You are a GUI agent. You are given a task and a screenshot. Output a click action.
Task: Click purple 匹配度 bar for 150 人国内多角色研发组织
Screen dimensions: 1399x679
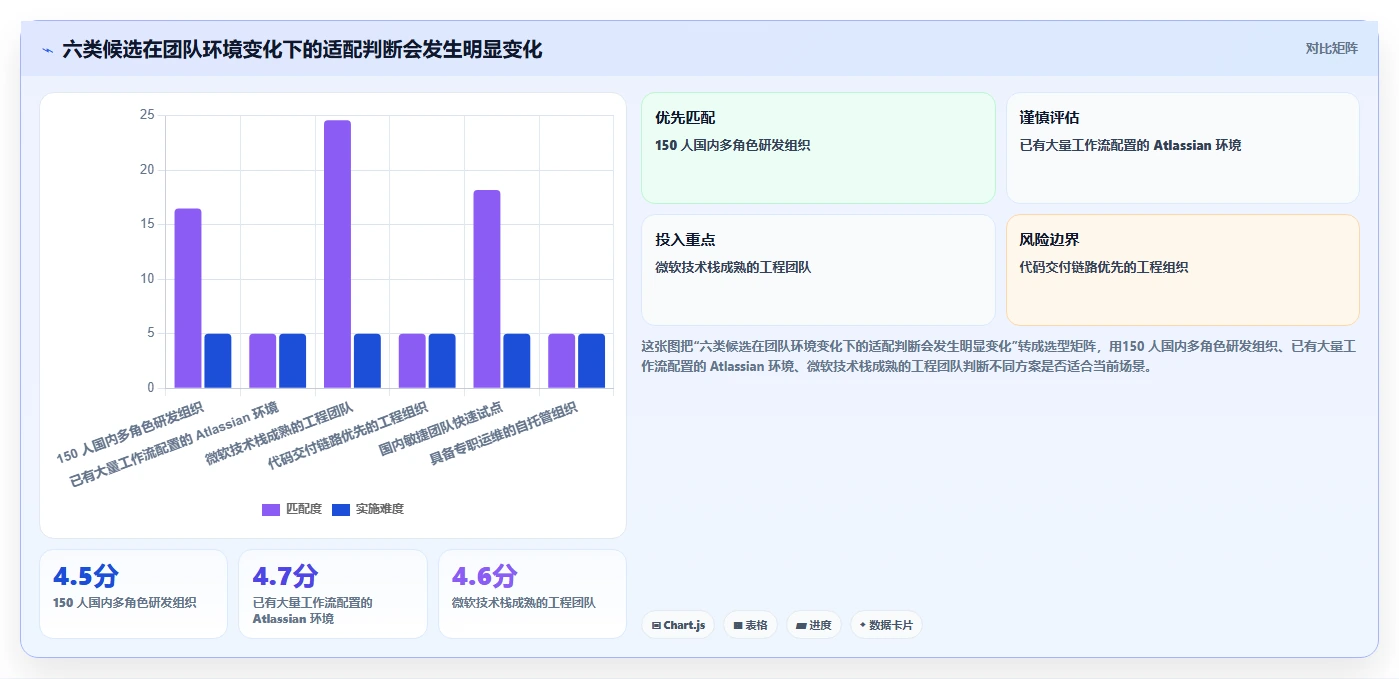pyautogui.click(x=188, y=298)
